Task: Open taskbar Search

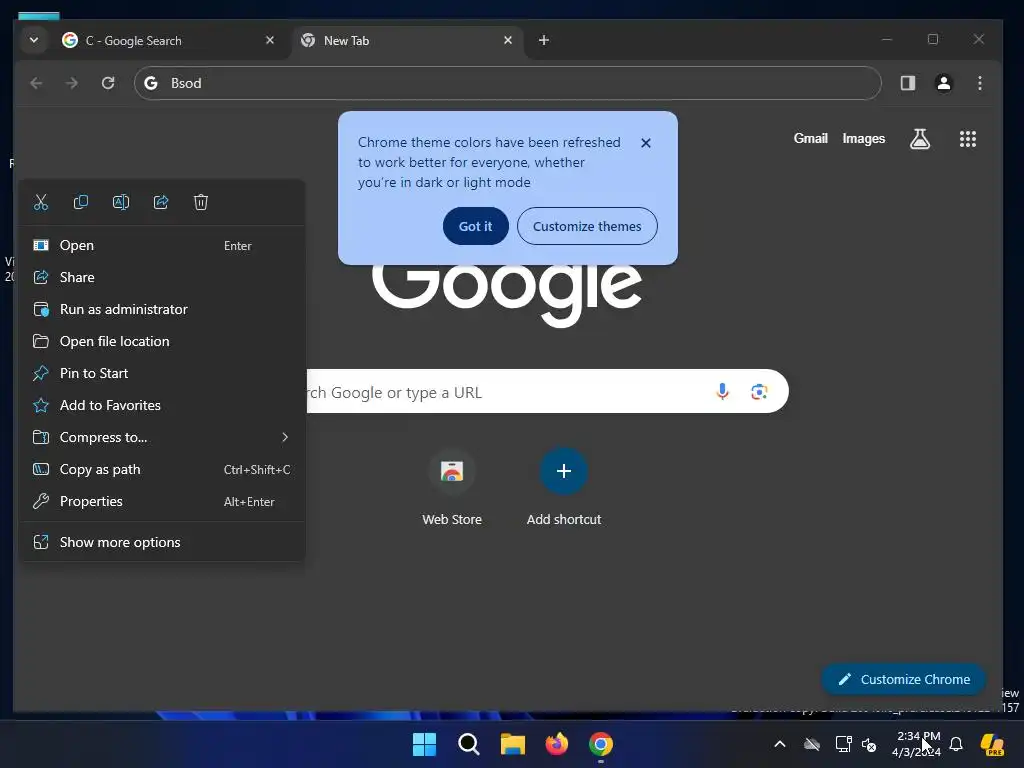Action: (x=468, y=744)
